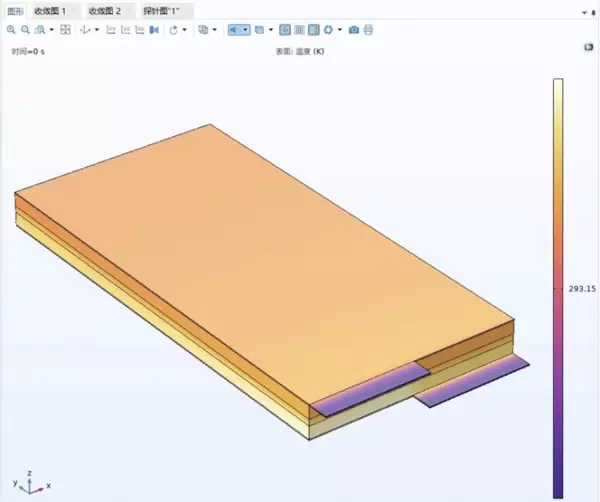Take a snapshot with the camera icon
Screen dimensions: 600x502
[x=353, y=30]
